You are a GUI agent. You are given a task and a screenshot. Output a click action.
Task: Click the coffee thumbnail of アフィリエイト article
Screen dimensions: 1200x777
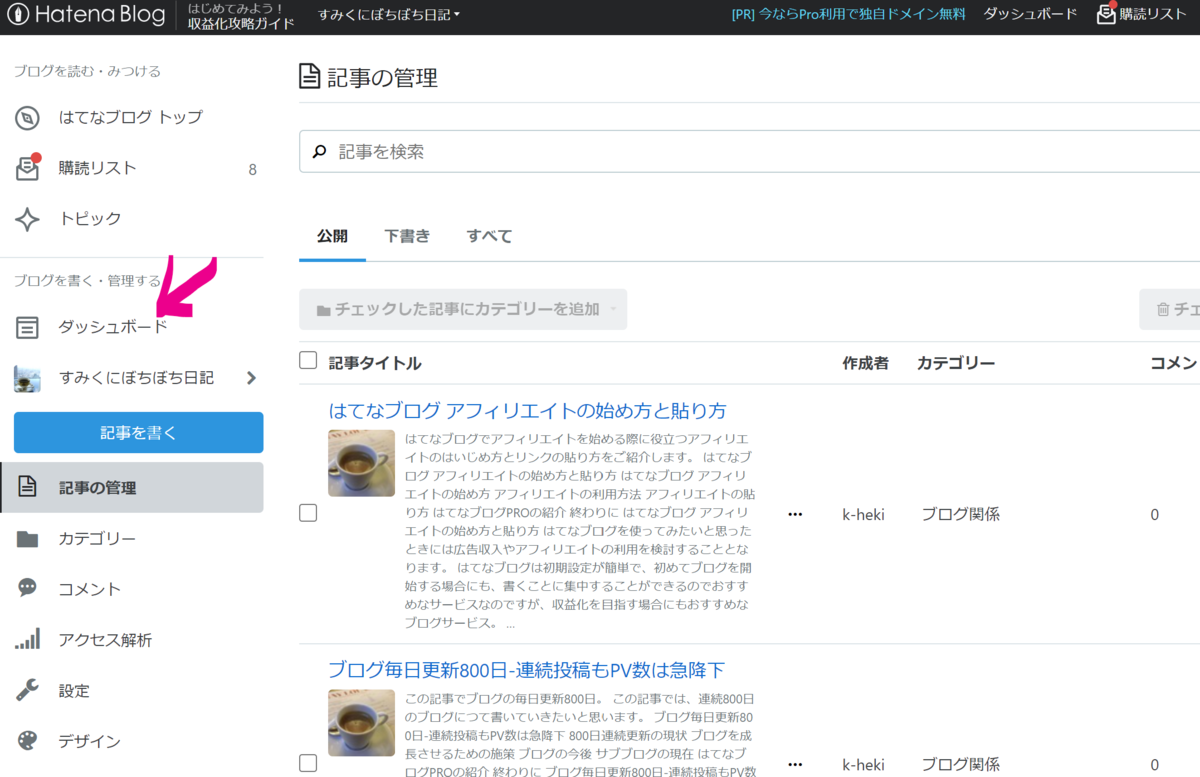pos(361,463)
